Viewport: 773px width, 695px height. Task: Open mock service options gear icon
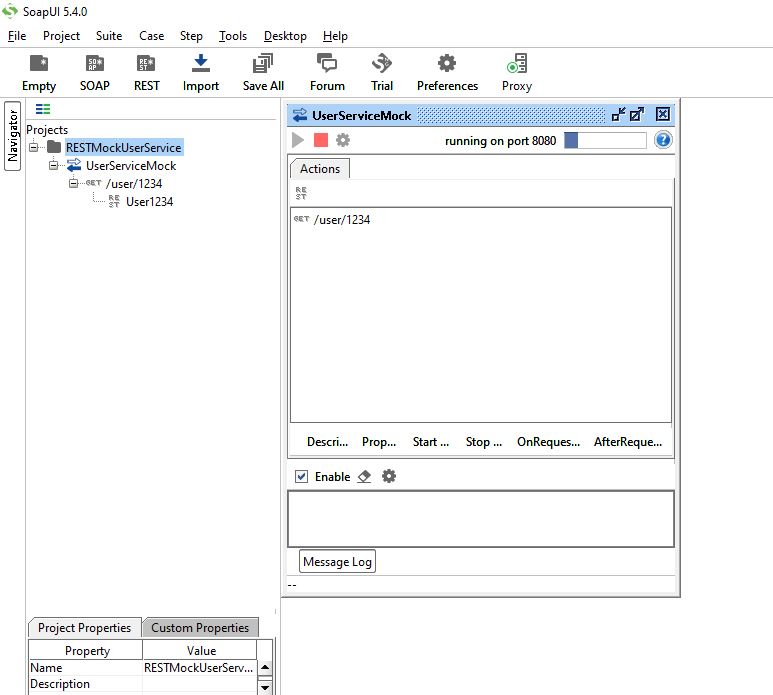pos(343,140)
